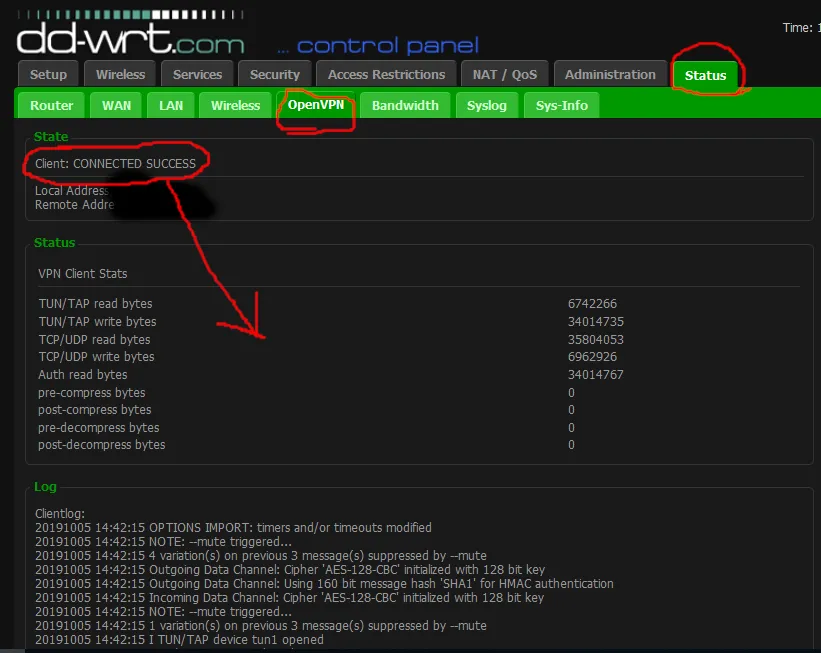Screen dimensions: 821x653
Task: Go to the Services tab
Action: (197, 74)
